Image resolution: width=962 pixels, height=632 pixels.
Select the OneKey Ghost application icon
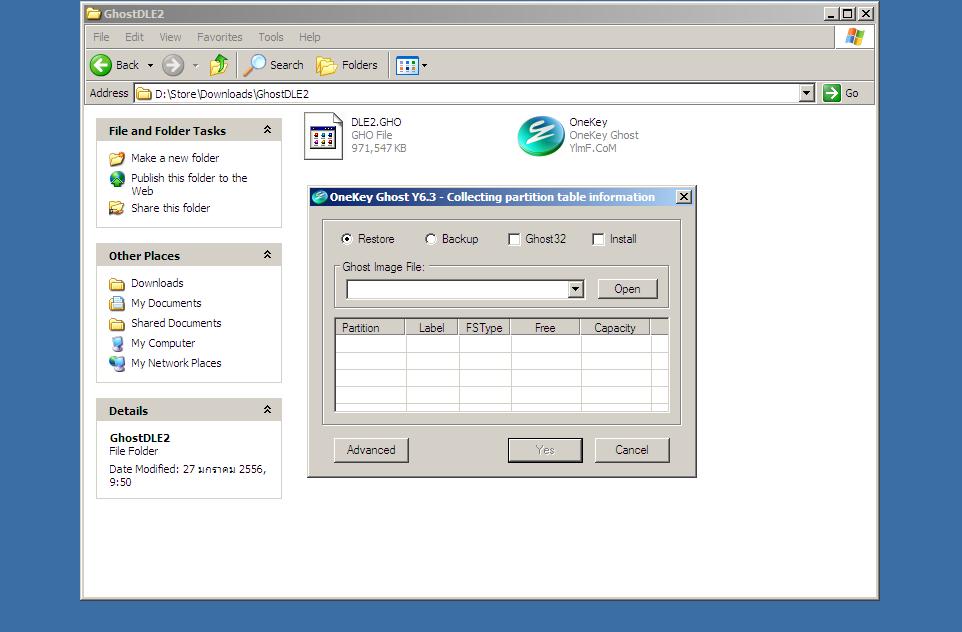coord(541,136)
